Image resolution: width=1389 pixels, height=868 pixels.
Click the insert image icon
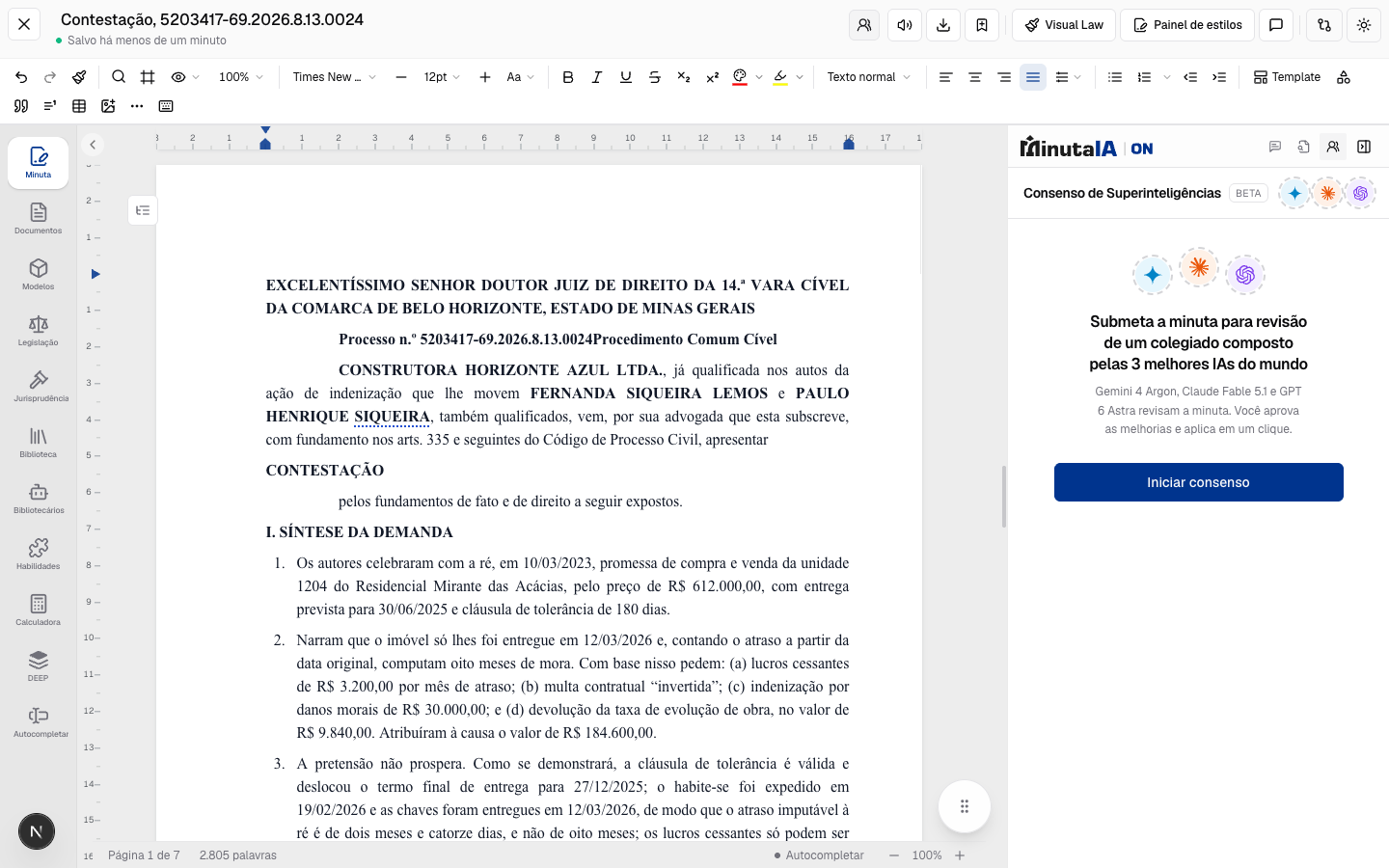(x=108, y=106)
